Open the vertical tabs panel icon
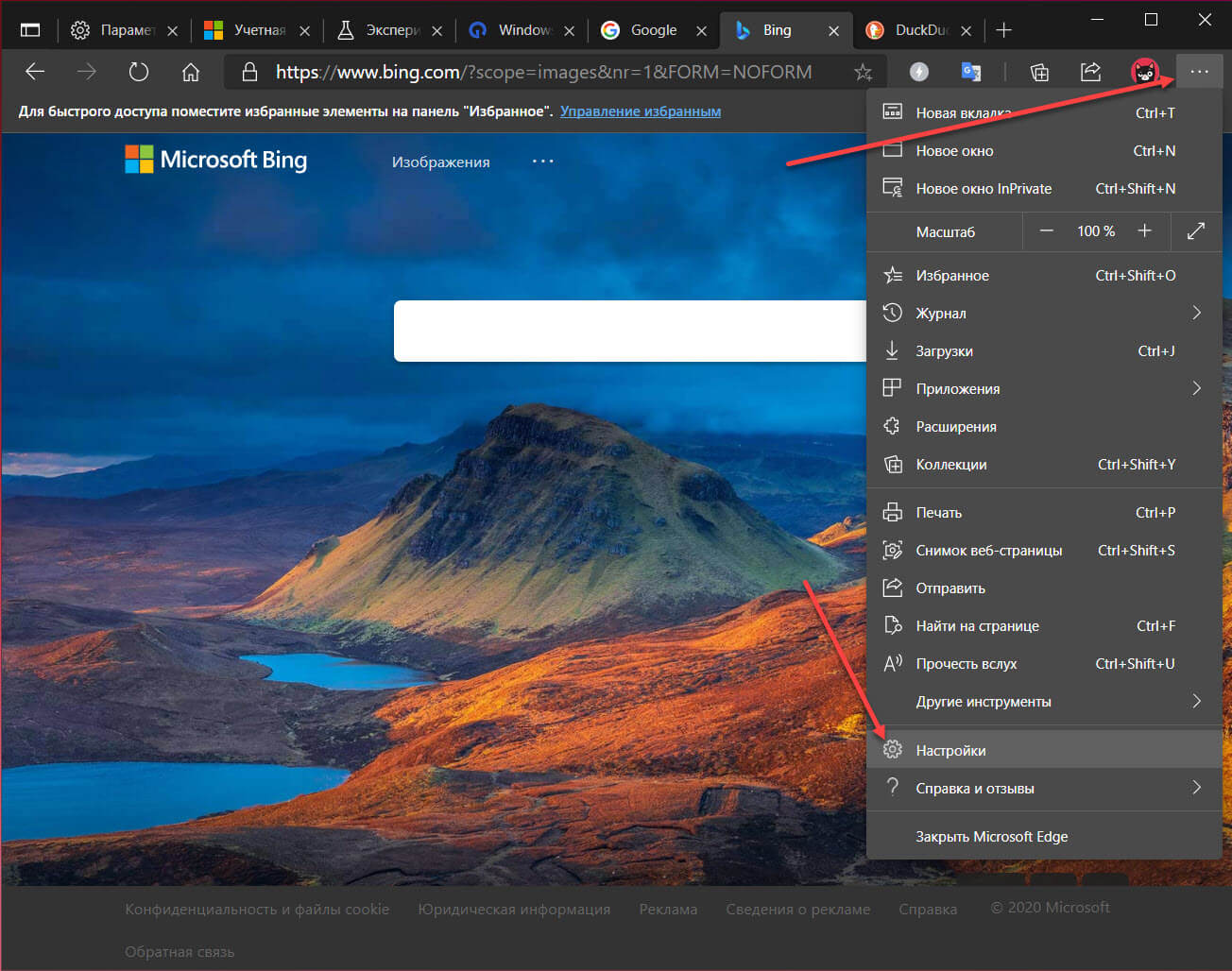This screenshot has height=971, width=1232. click(x=30, y=30)
